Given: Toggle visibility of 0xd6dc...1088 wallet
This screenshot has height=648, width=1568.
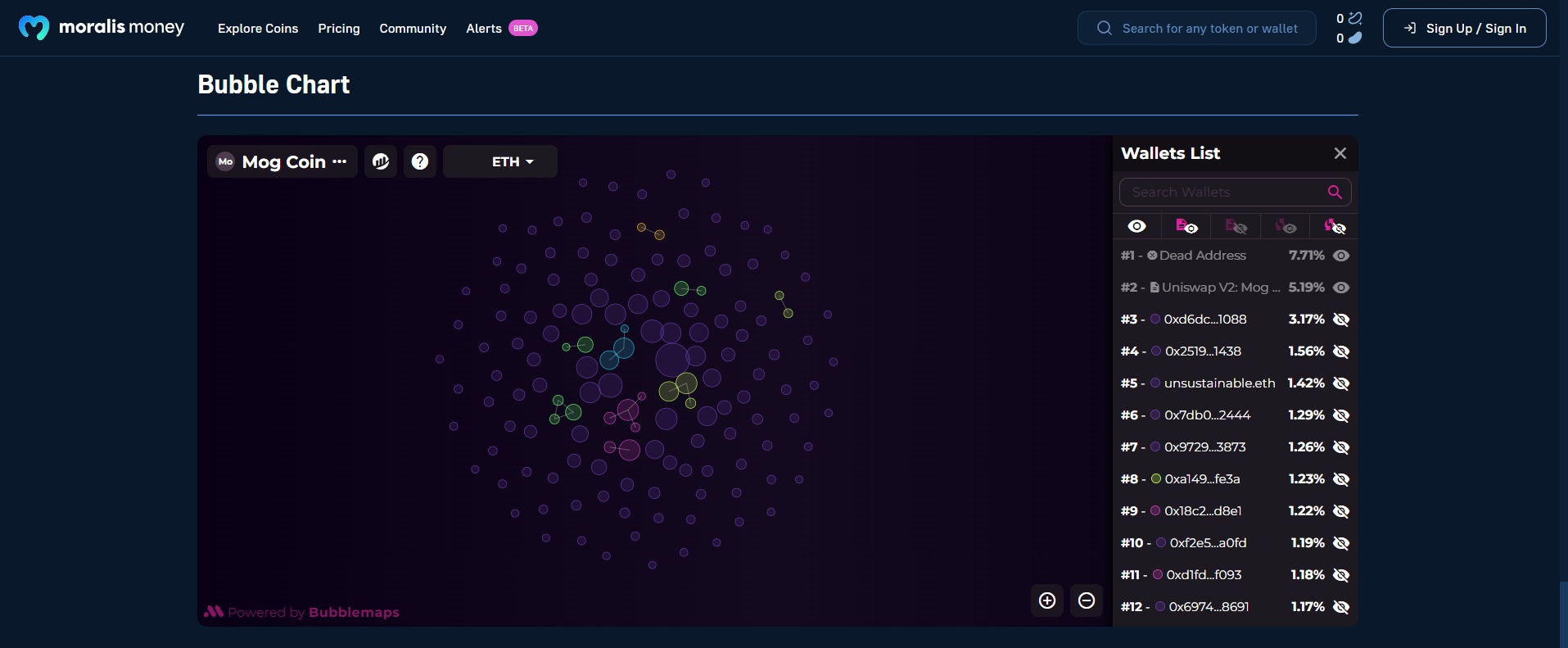Looking at the screenshot, I should click(x=1341, y=319).
